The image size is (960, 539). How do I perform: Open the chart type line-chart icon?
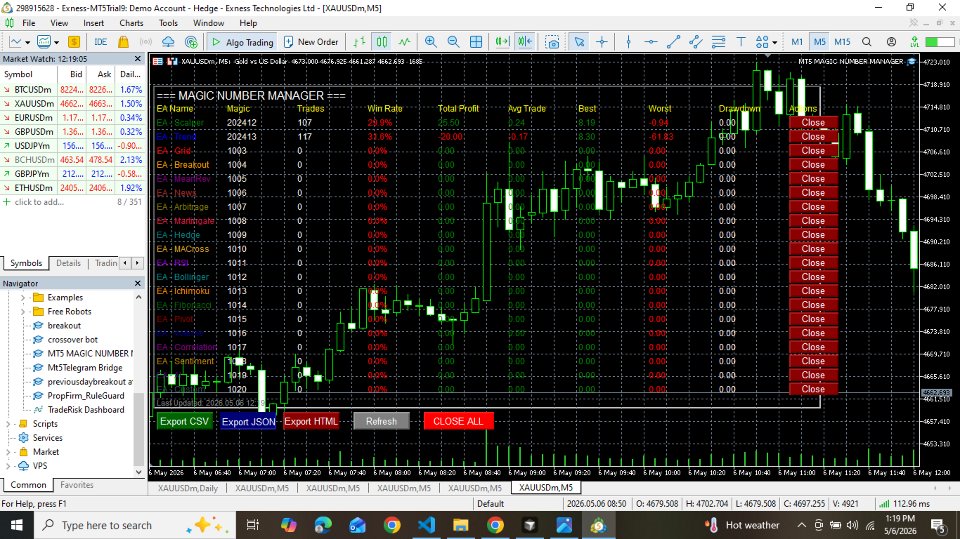[x=15, y=42]
